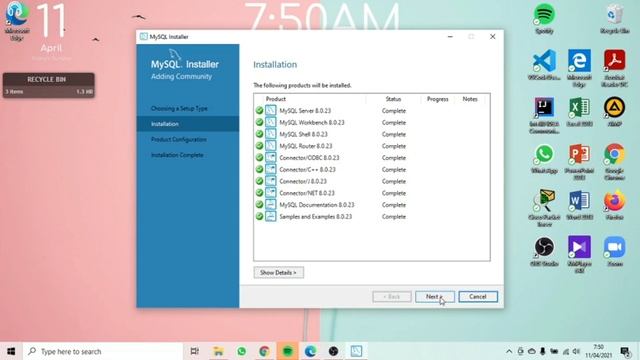Switch to Edge in the taskbar
Viewport: 640px width, 360px height.
click(310, 351)
